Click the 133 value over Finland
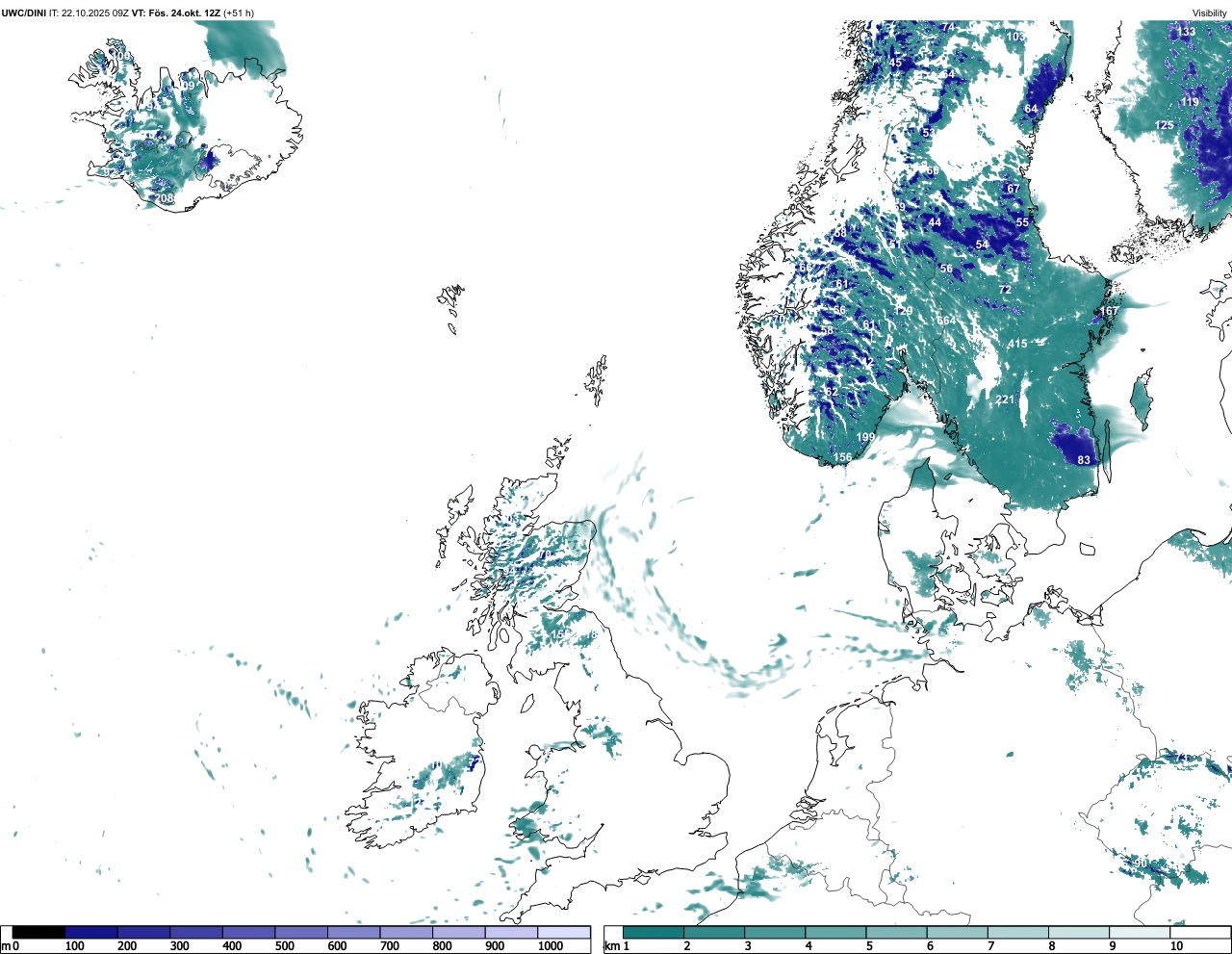 pyautogui.click(x=1186, y=32)
